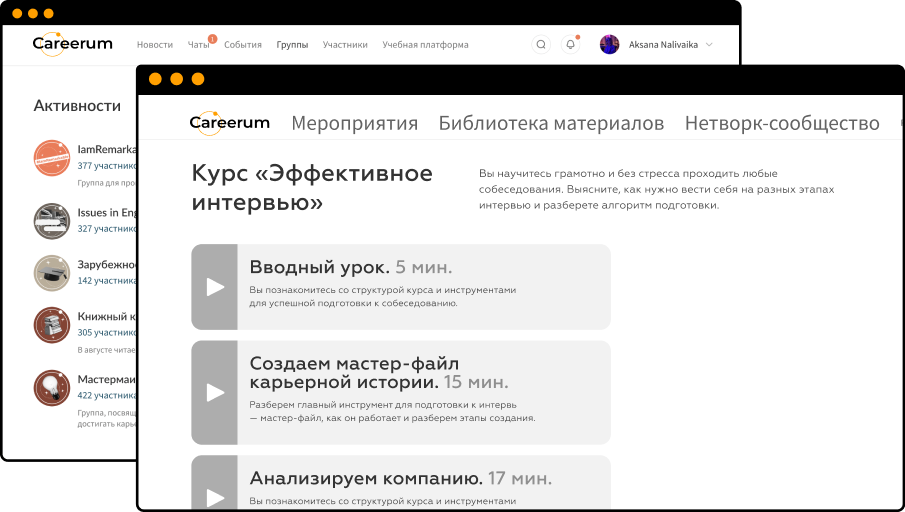
Task: Expand the user menu chevron
Action: click(709, 45)
